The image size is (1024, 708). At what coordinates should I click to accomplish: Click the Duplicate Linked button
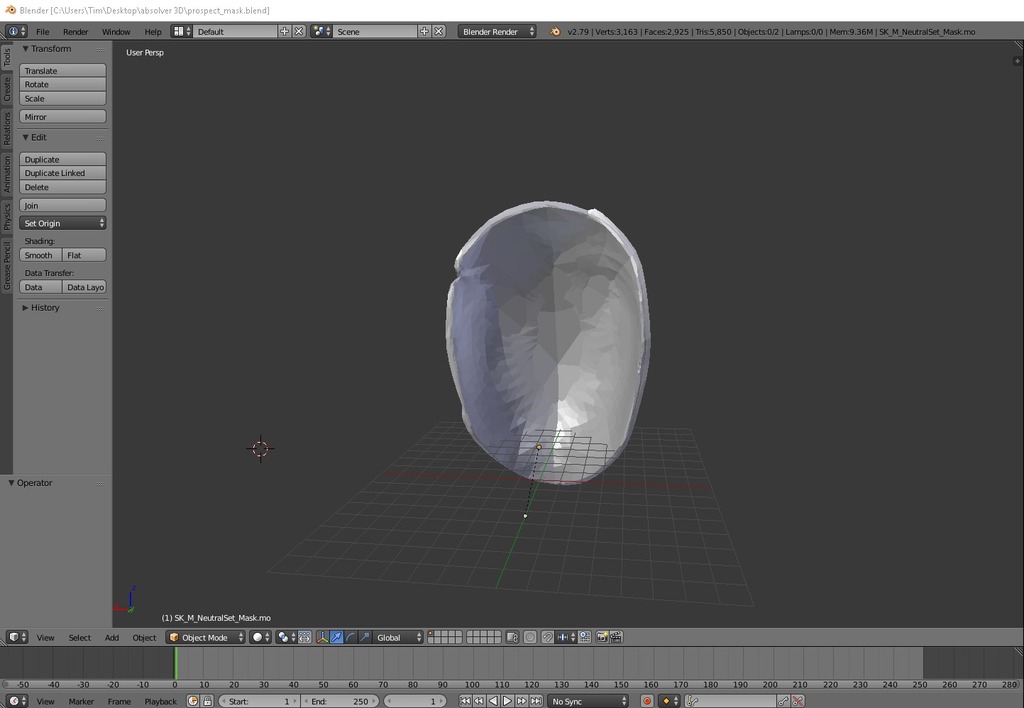click(63, 173)
